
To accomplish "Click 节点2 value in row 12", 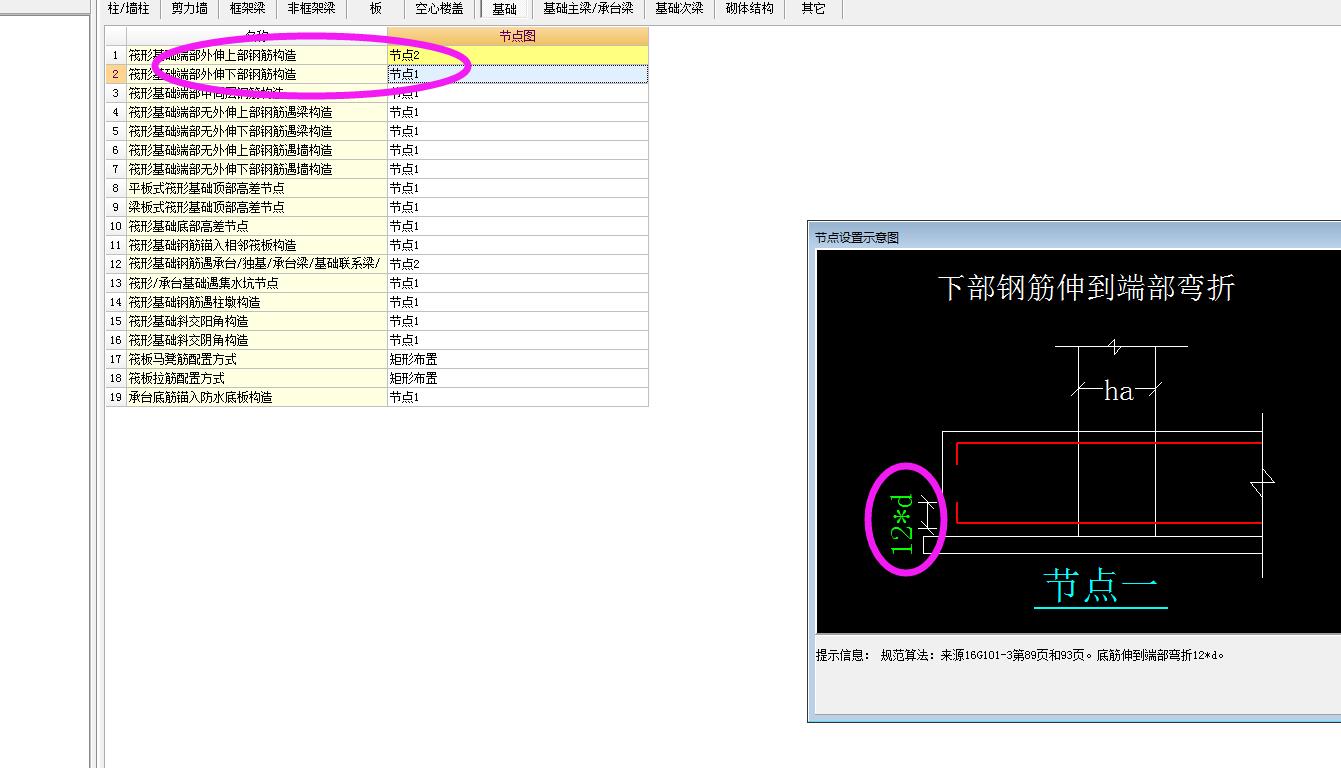I will (517, 264).
